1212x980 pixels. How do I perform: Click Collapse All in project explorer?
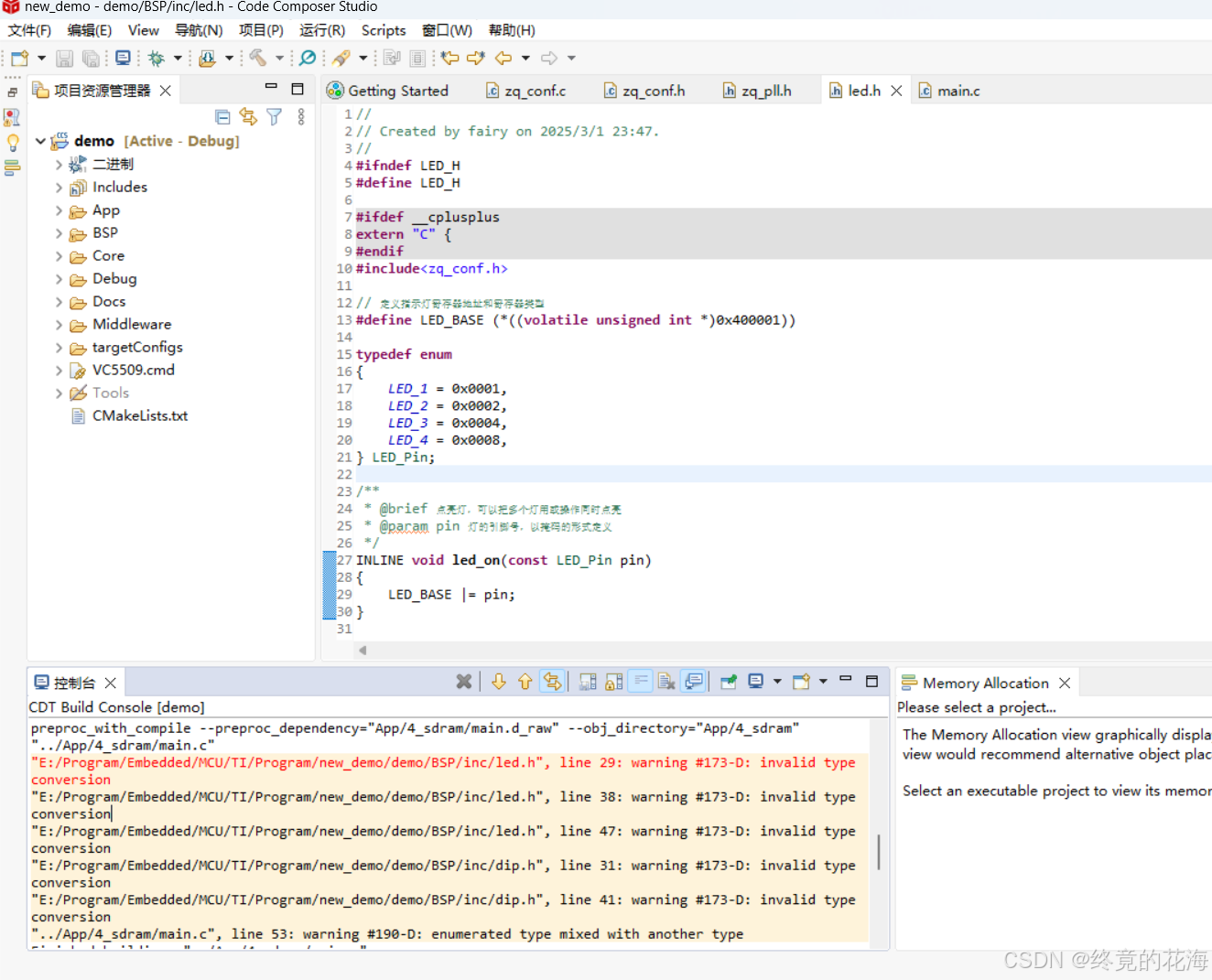tap(222, 116)
